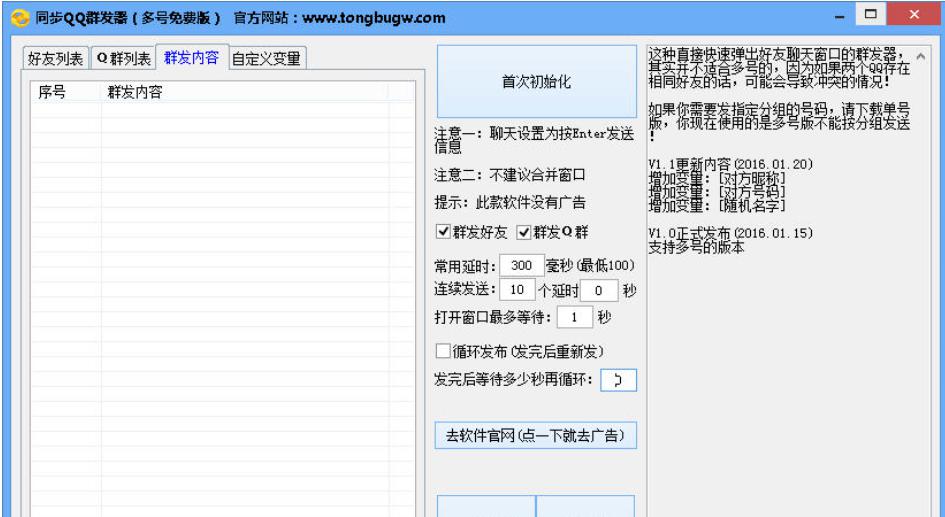Click the QQ app icon in title bar
The height and width of the screenshot is (517, 945).
20,17
